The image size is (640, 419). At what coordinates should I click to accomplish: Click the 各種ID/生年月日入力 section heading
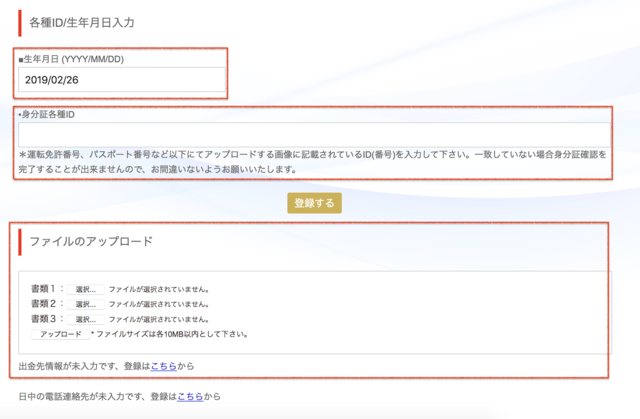click(x=81, y=21)
